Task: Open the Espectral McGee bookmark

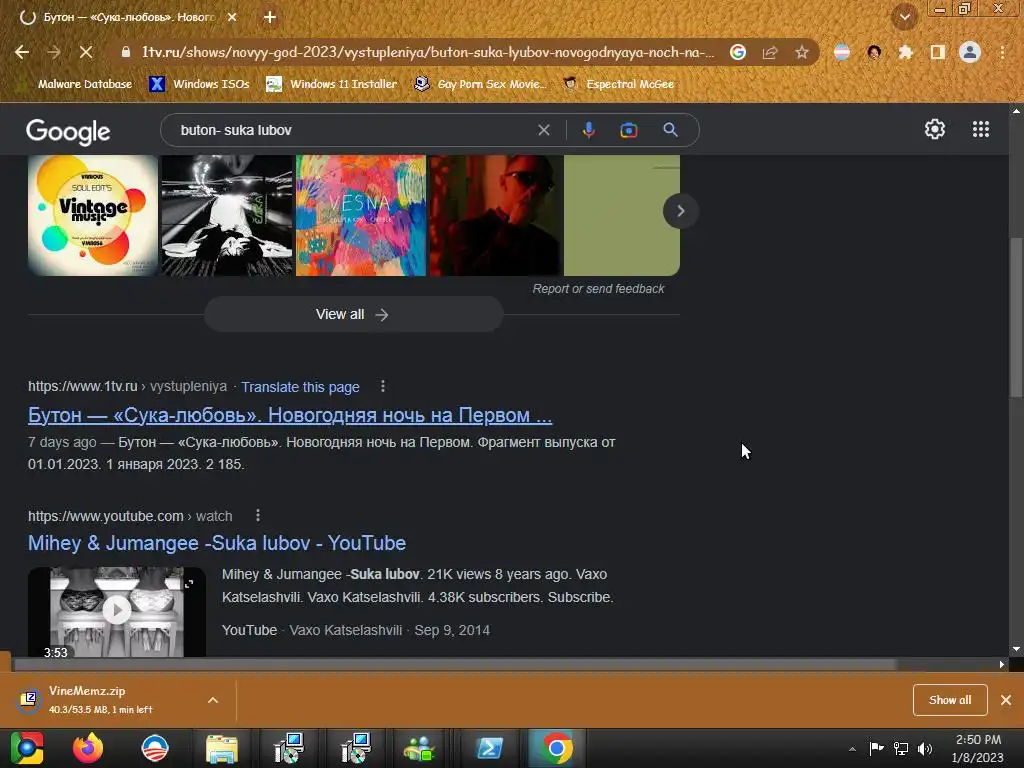Action: tap(618, 84)
